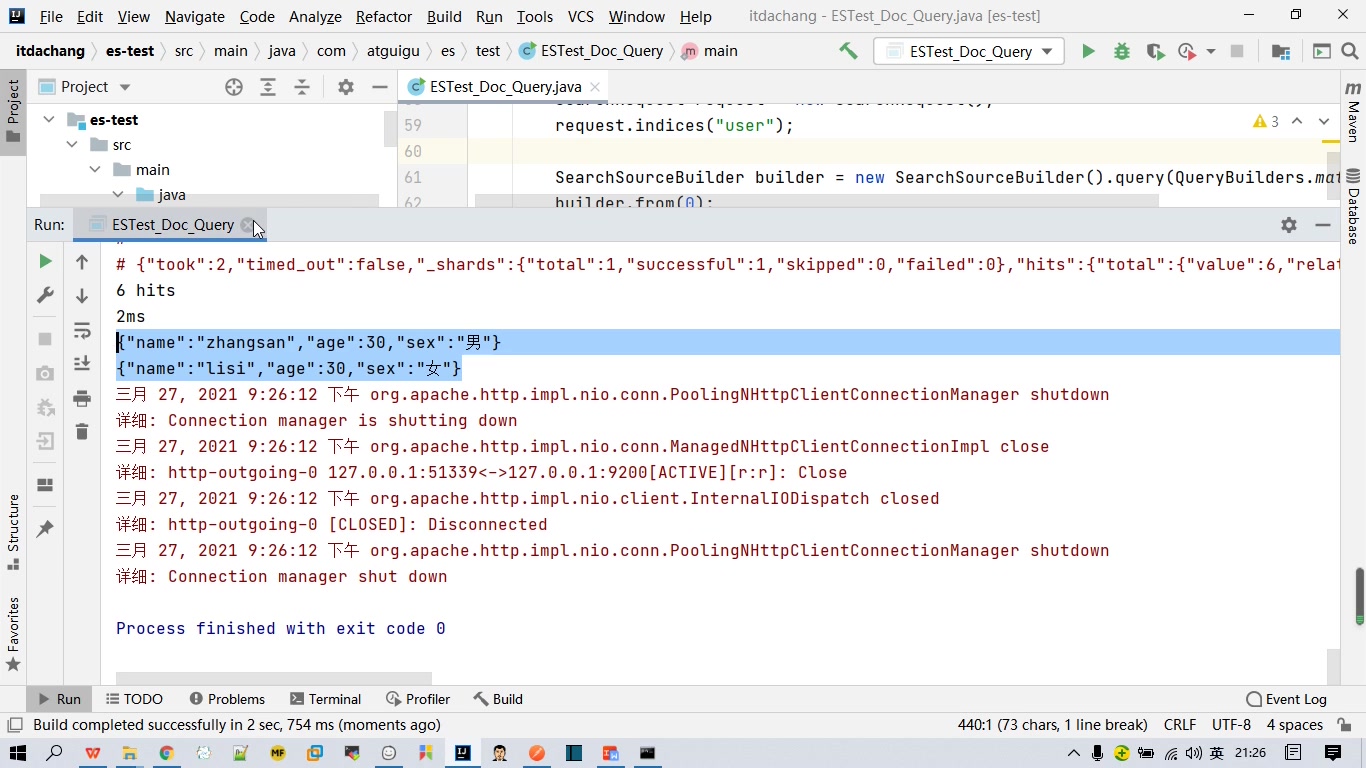The width and height of the screenshot is (1366, 768).
Task: Toggle soft-wrap in the console
Action: coord(82,331)
